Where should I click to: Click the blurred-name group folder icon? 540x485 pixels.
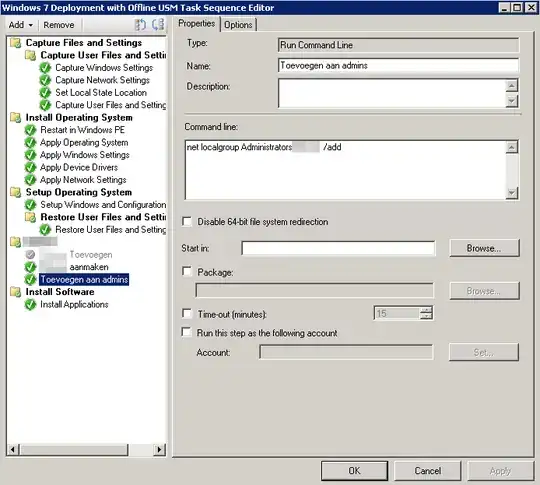pos(15,242)
